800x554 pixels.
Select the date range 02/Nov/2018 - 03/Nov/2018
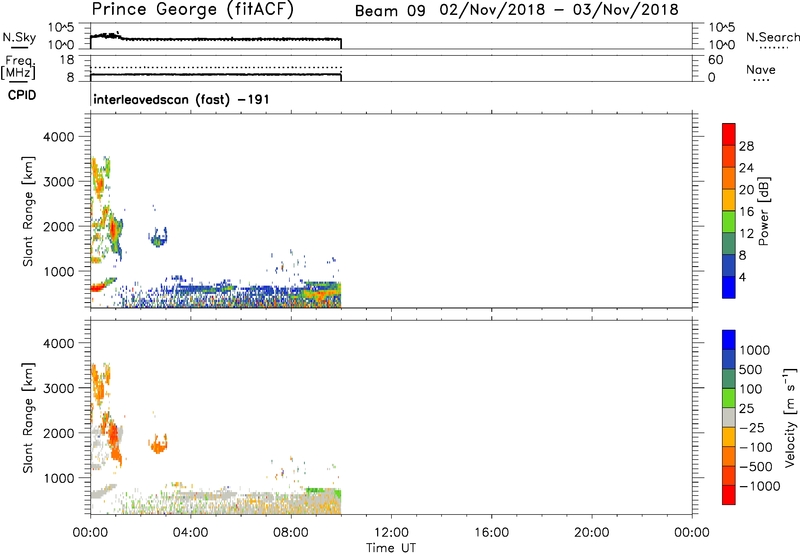[x=559, y=10]
